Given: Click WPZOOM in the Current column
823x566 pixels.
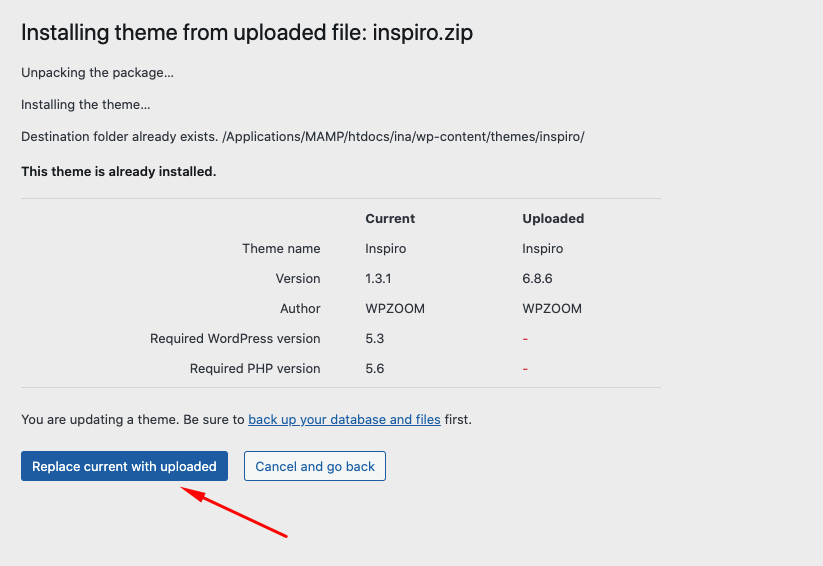Looking at the screenshot, I should (395, 308).
